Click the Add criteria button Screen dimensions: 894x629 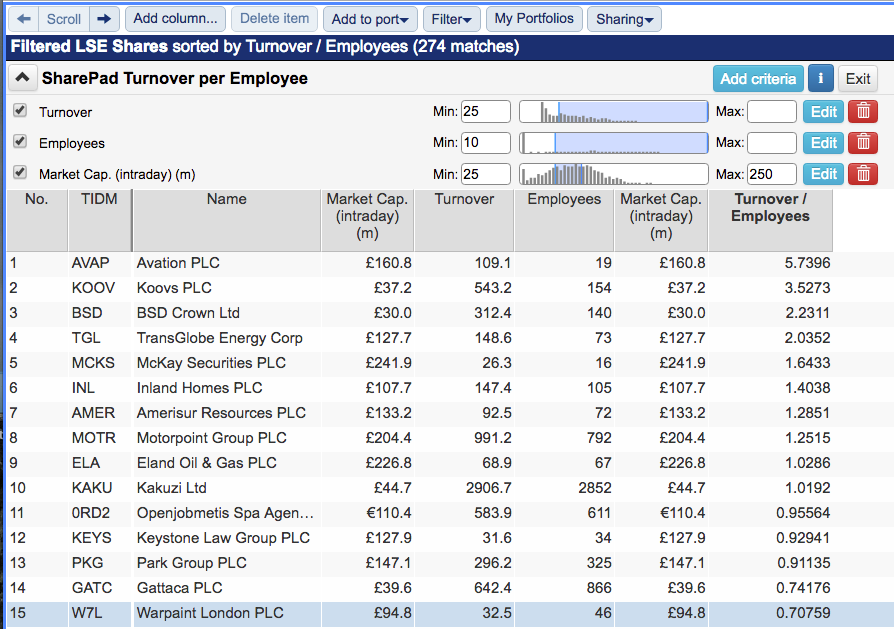point(758,79)
